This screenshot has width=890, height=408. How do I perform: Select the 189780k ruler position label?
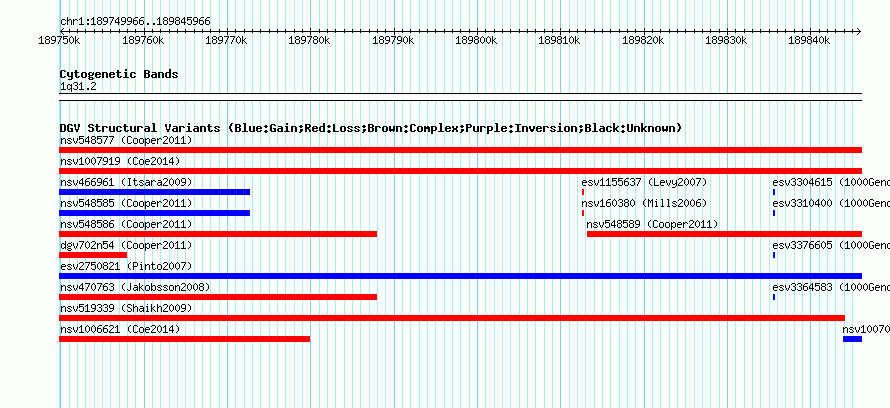pyautogui.click(x=309, y=40)
